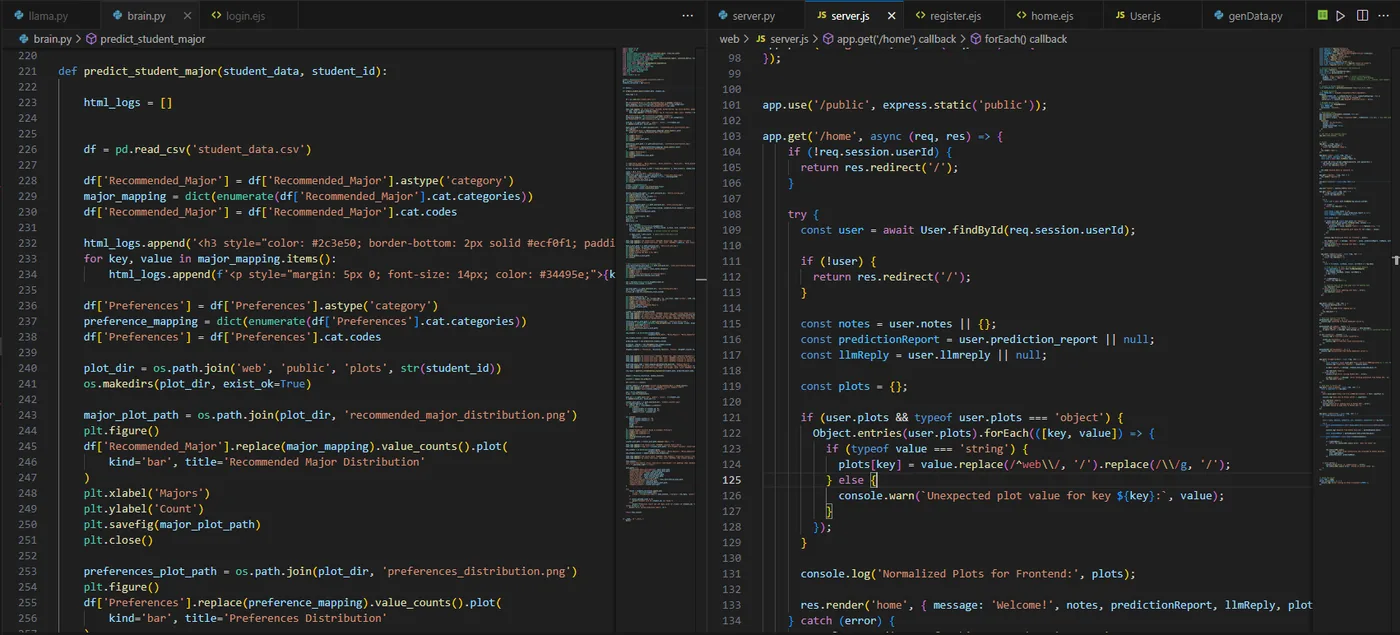Screen dimensions: 1400x635
Task: Open the web folder breadcrumb
Action: pos(730,39)
